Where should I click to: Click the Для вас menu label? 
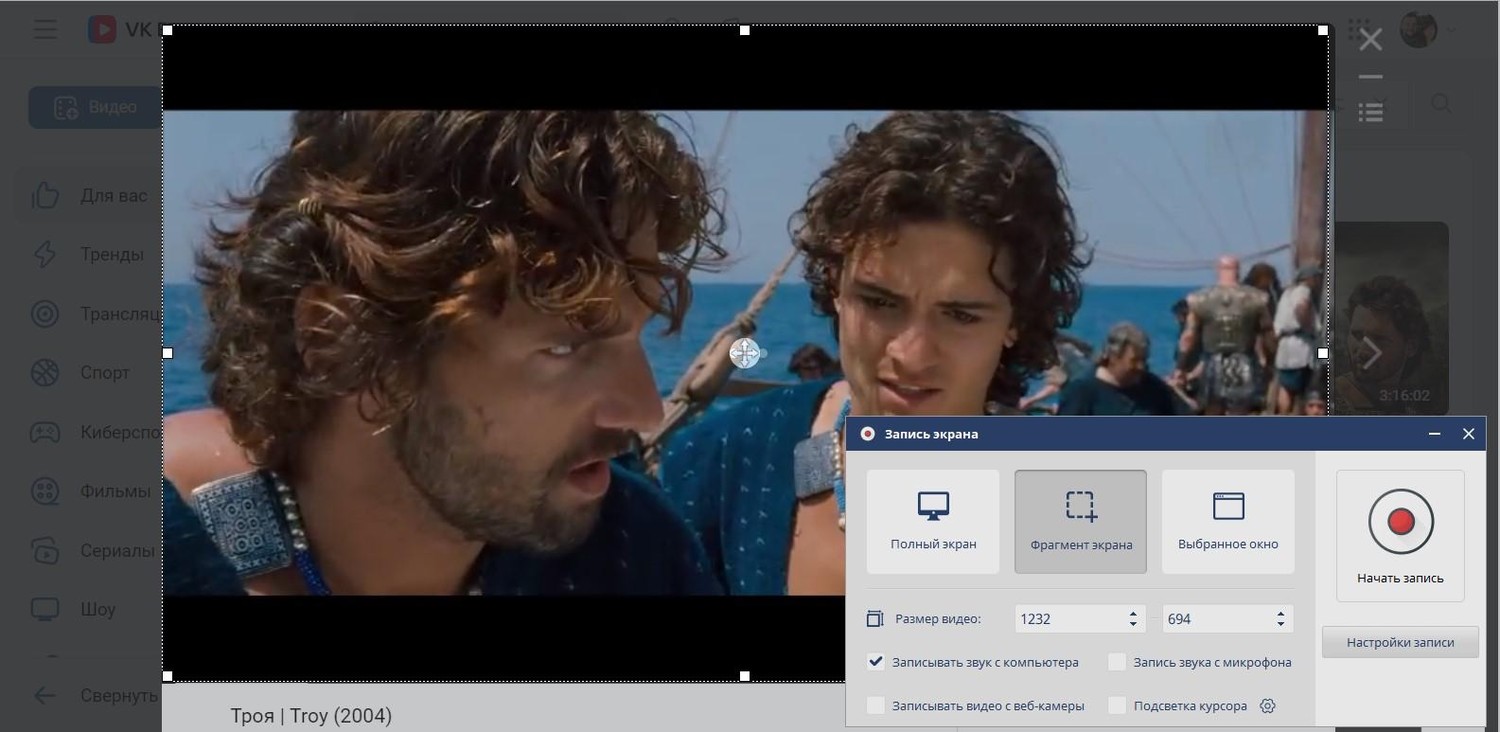point(114,196)
